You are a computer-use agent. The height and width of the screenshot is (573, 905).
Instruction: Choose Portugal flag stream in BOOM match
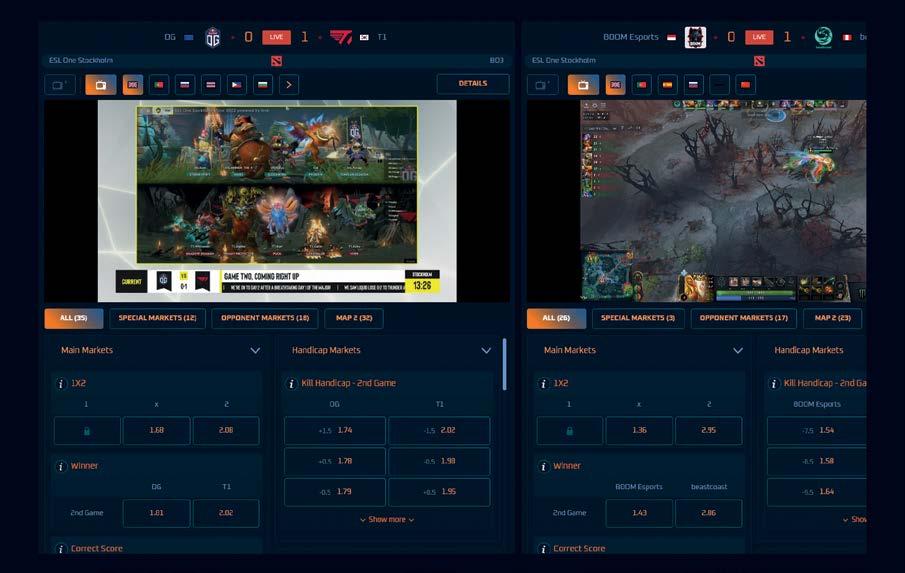pyautogui.click(x=641, y=85)
